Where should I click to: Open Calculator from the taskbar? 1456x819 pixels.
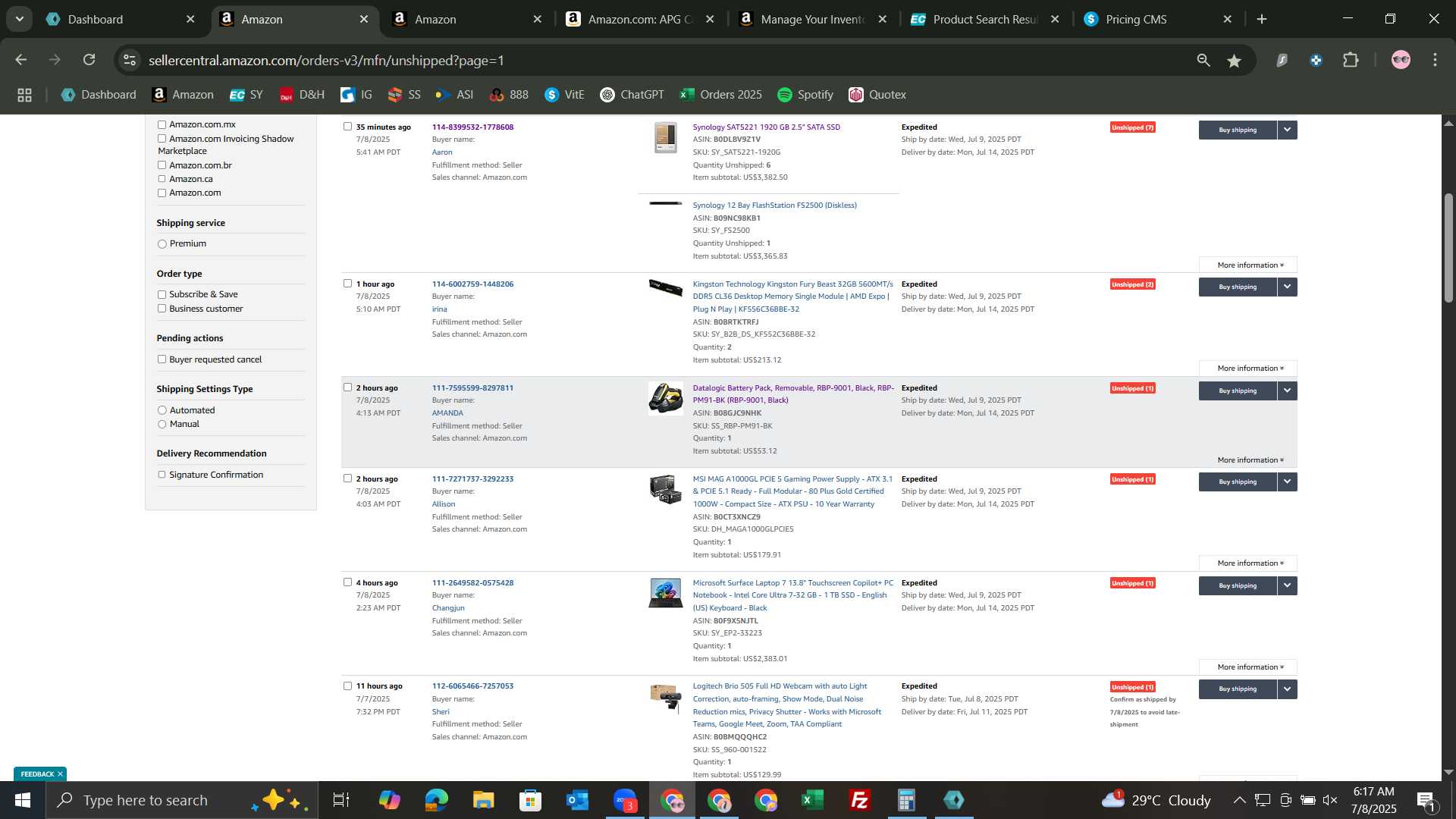906,800
